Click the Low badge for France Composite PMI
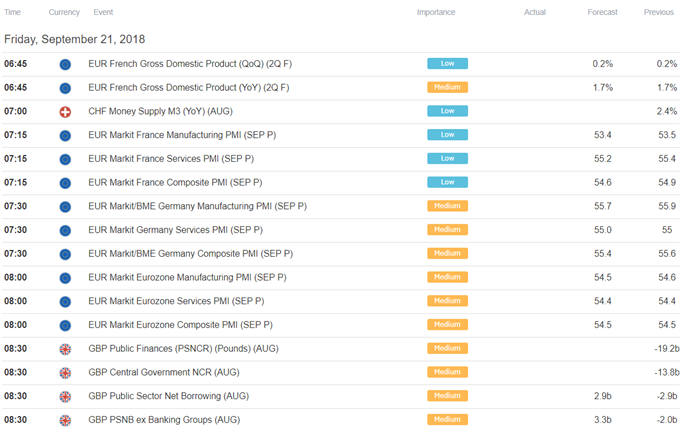 (448, 182)
